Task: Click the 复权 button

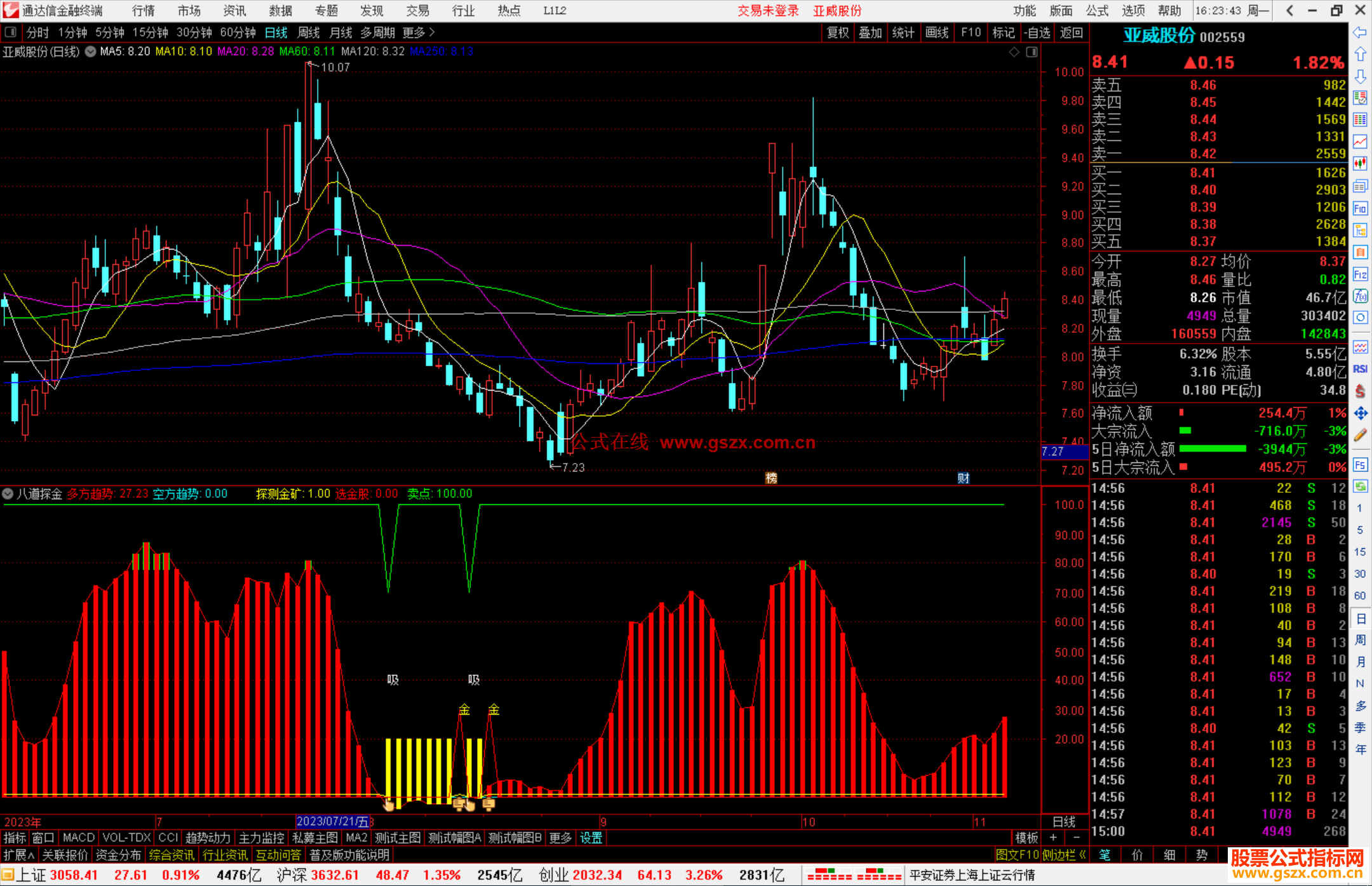Action: [x=838, y=32]
